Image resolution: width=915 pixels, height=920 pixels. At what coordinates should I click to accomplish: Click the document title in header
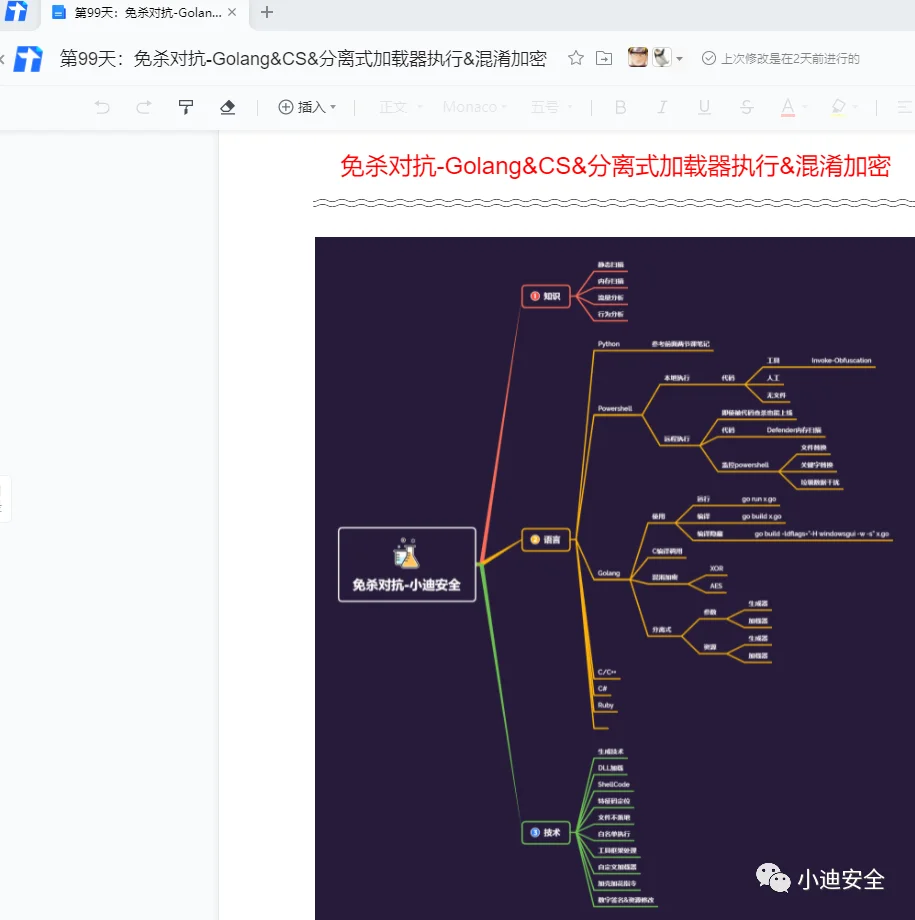pyautogui.click(x=303, y=59)
